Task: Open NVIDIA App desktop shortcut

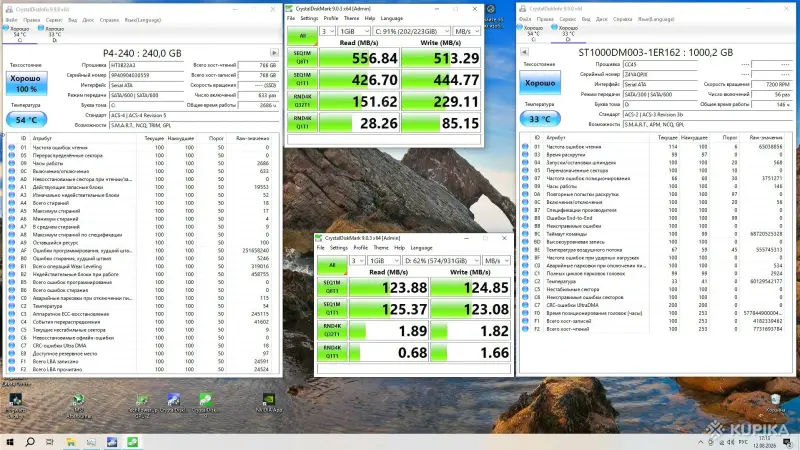Action: tap(268, 401)
